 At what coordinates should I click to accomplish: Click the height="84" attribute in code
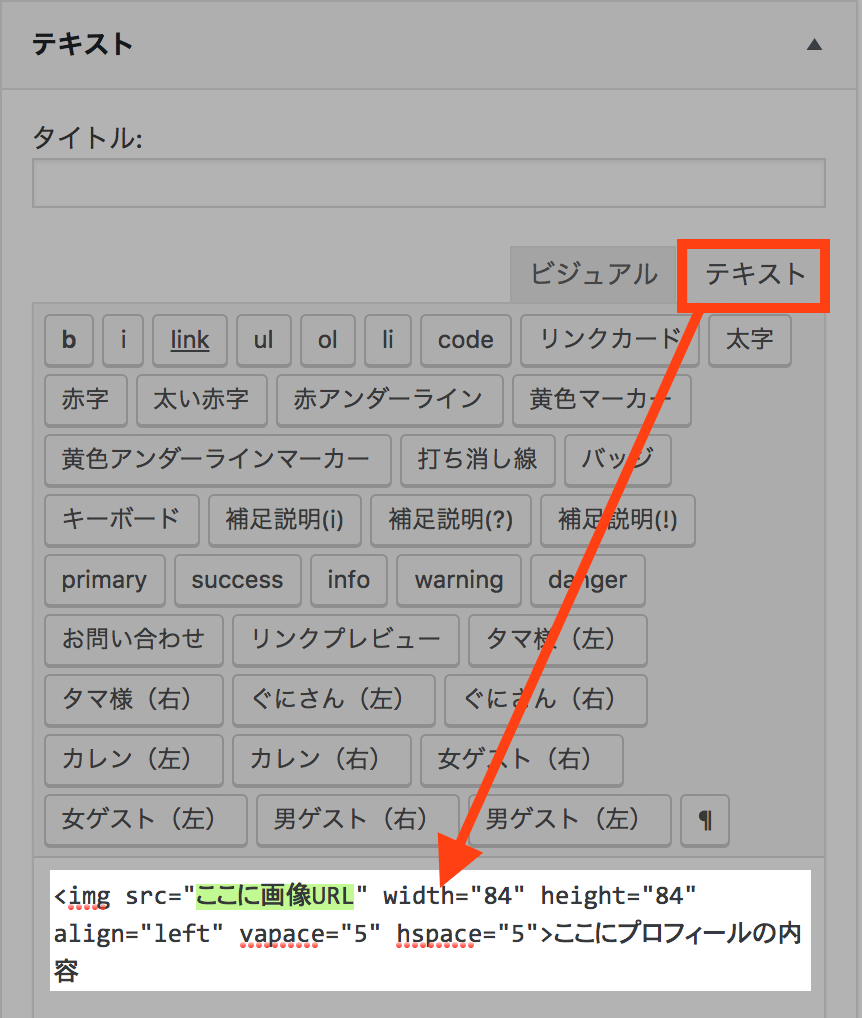click(619, 896)
